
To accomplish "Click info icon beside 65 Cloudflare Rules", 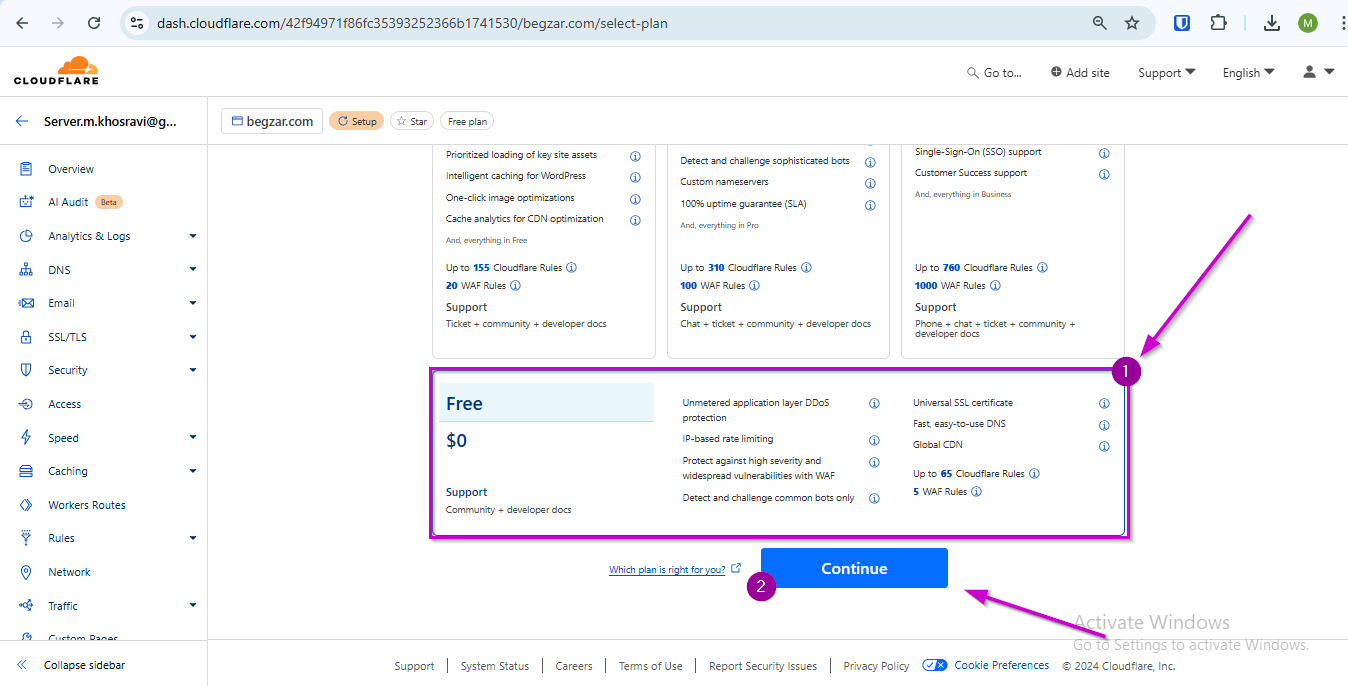I will coord(1034,473).
